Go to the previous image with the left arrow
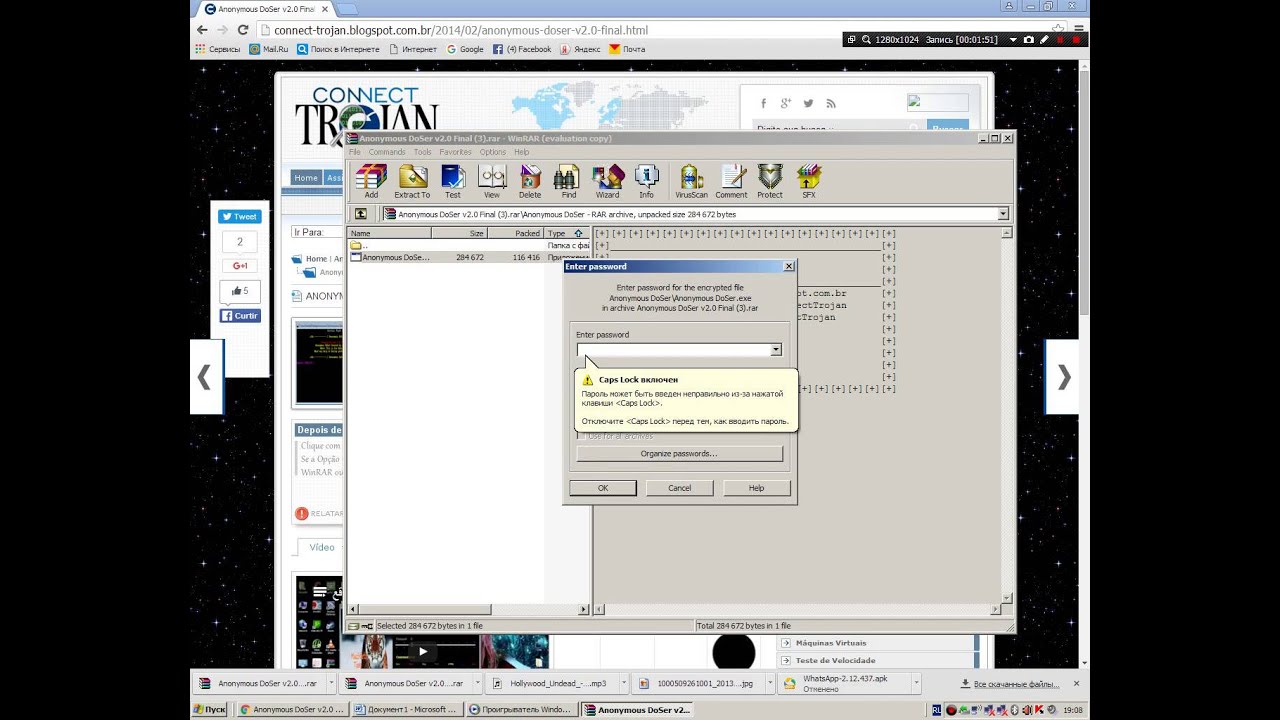The image size is (1280, 720). pos(205,377)
